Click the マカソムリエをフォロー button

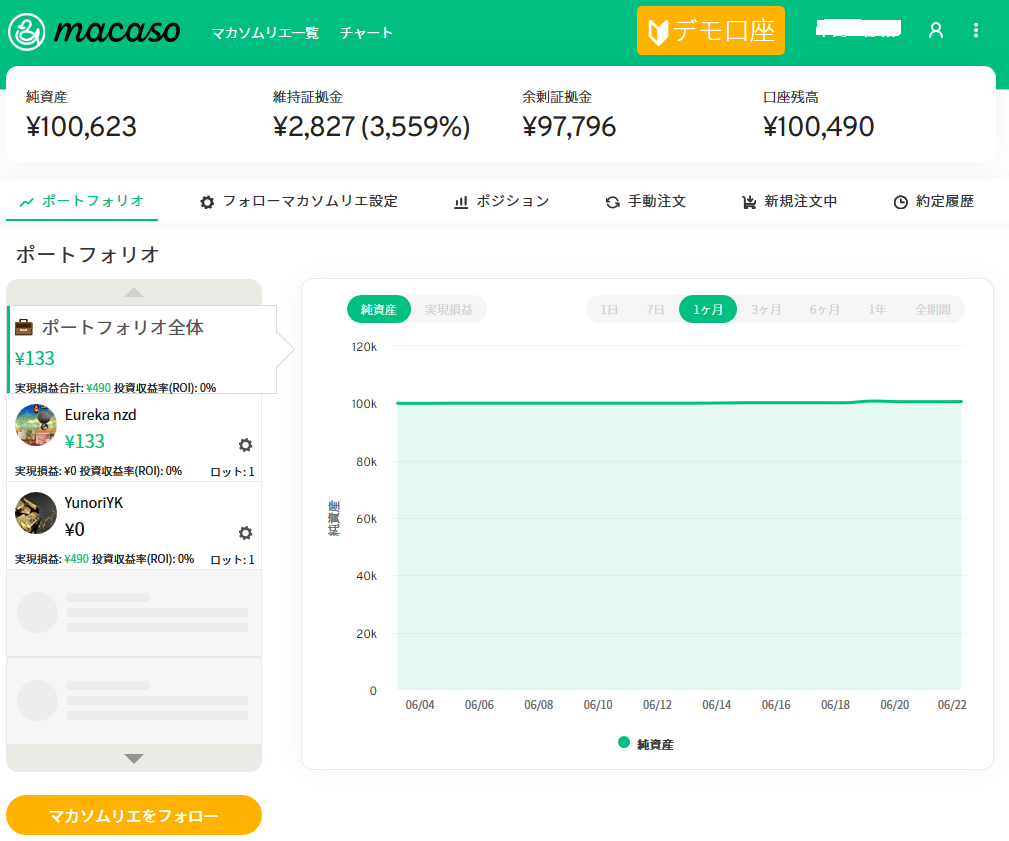(134, 816)
